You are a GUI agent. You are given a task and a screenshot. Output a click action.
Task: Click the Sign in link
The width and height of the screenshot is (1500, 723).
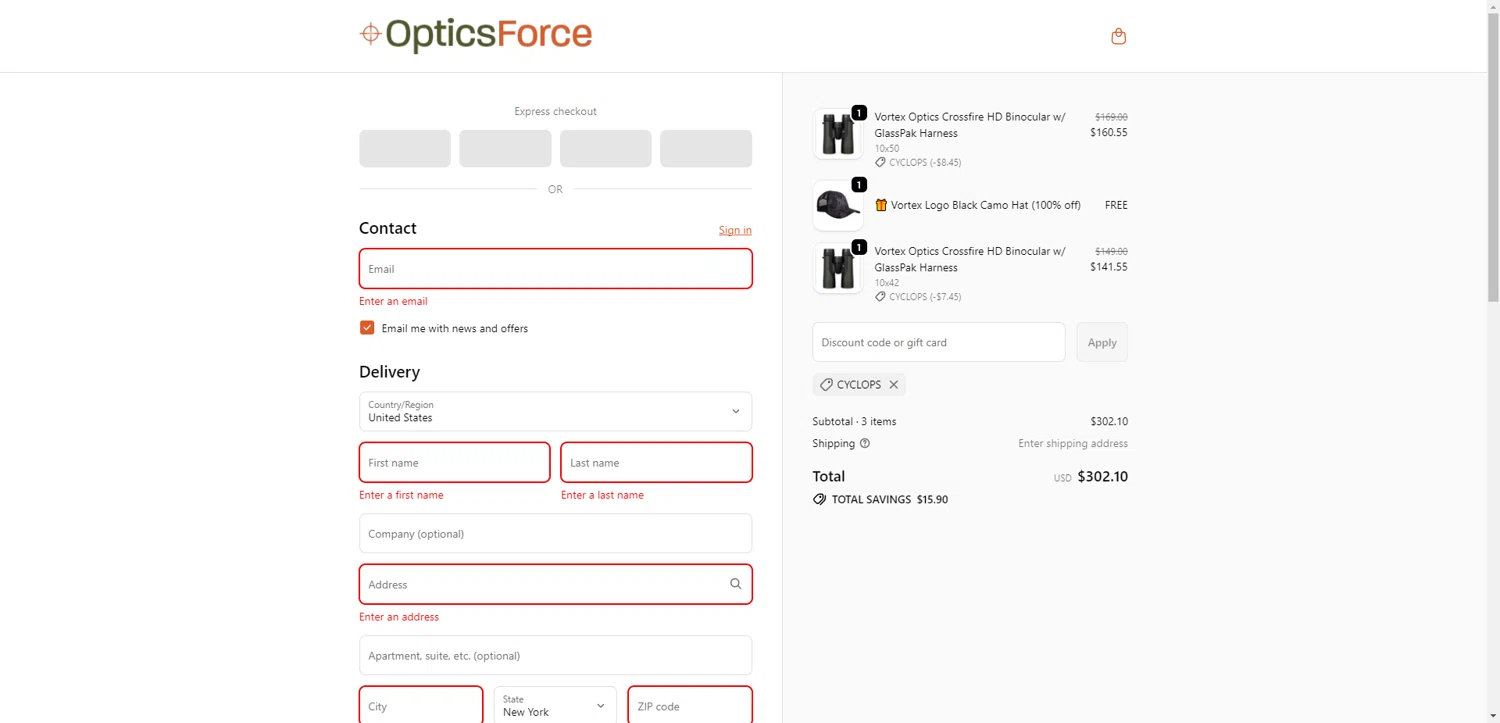pyautogui.click(x=735, y=230)
